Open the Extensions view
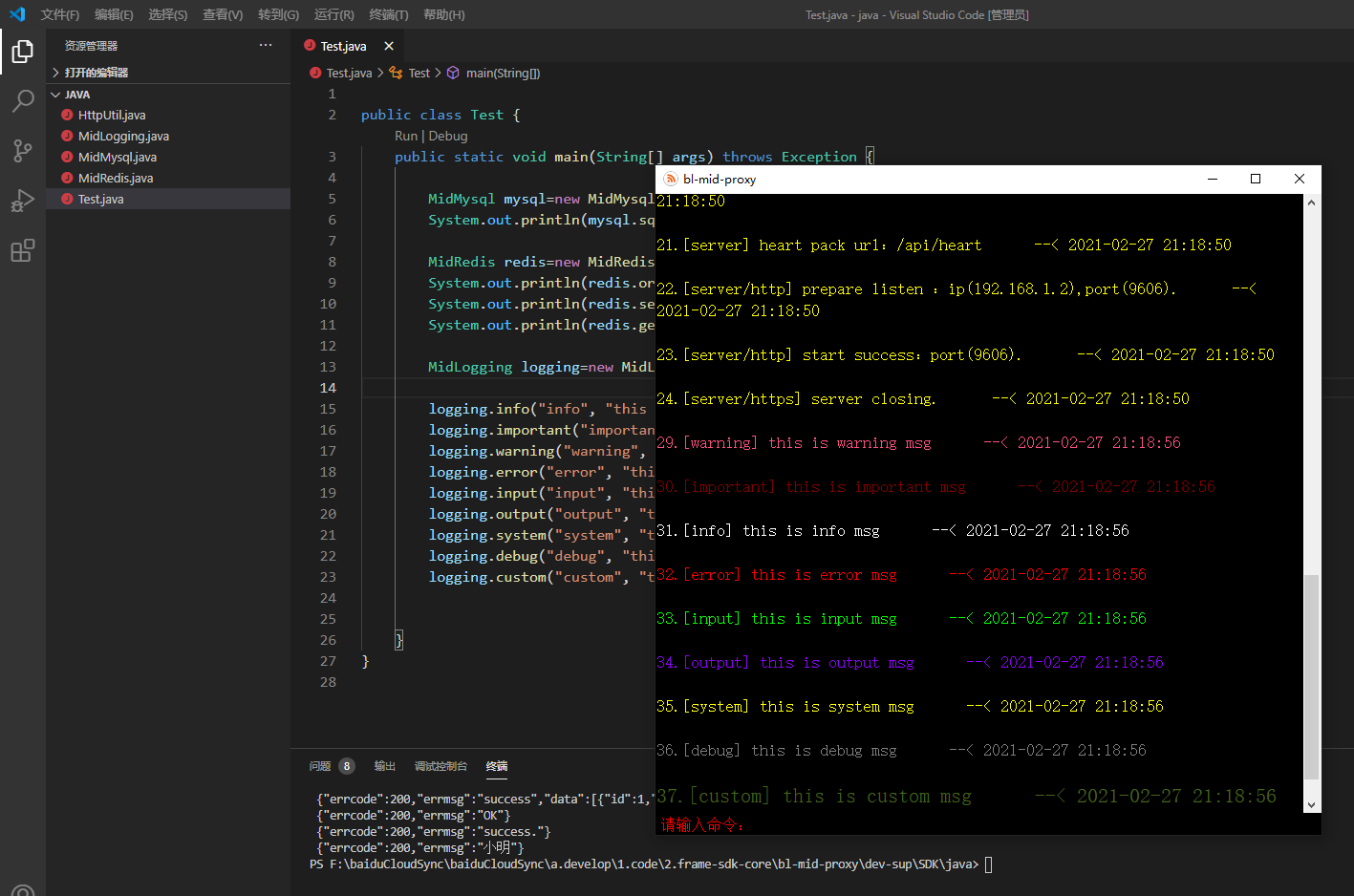 click(x=22, y=250)
